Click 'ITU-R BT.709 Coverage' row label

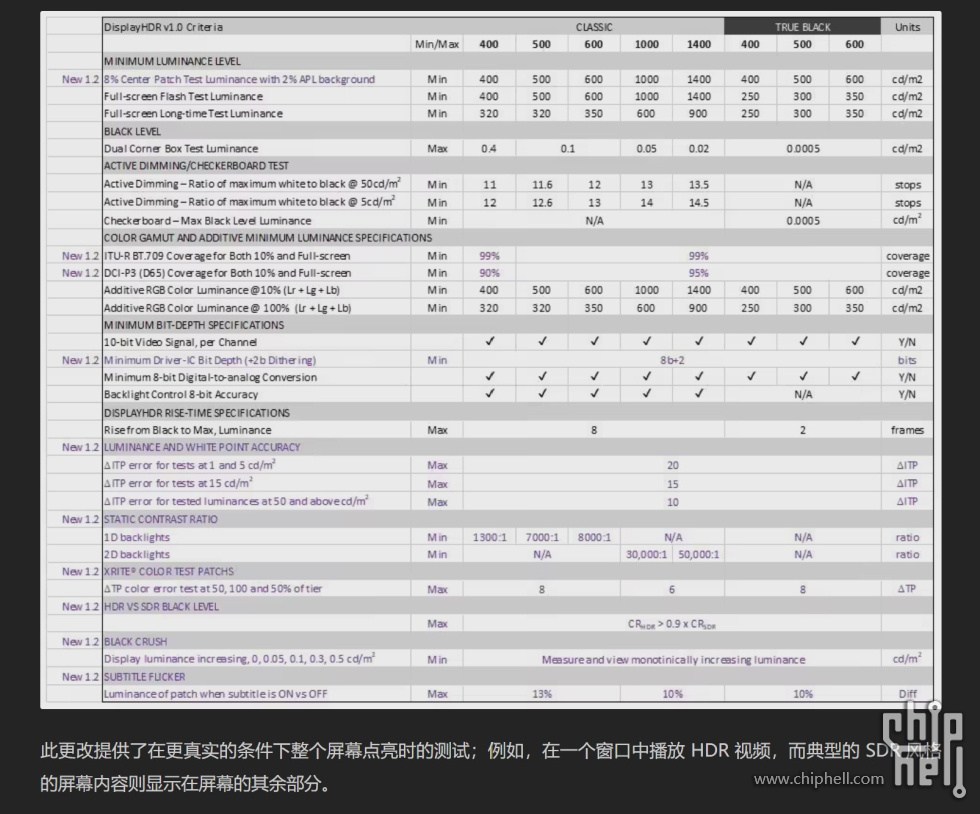pos(227,256)
